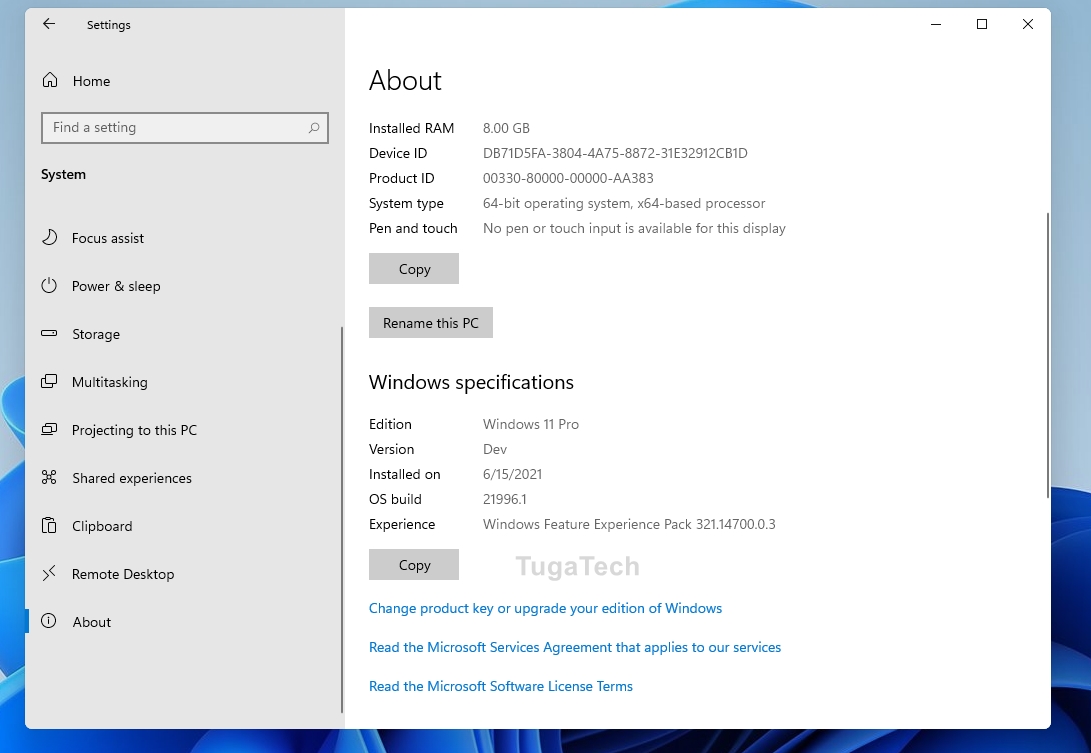Screen dimensions: 1091x753
Task: Click the main content vertical scrollbar
Action: pyautogui.click(x=1047, y=355)
